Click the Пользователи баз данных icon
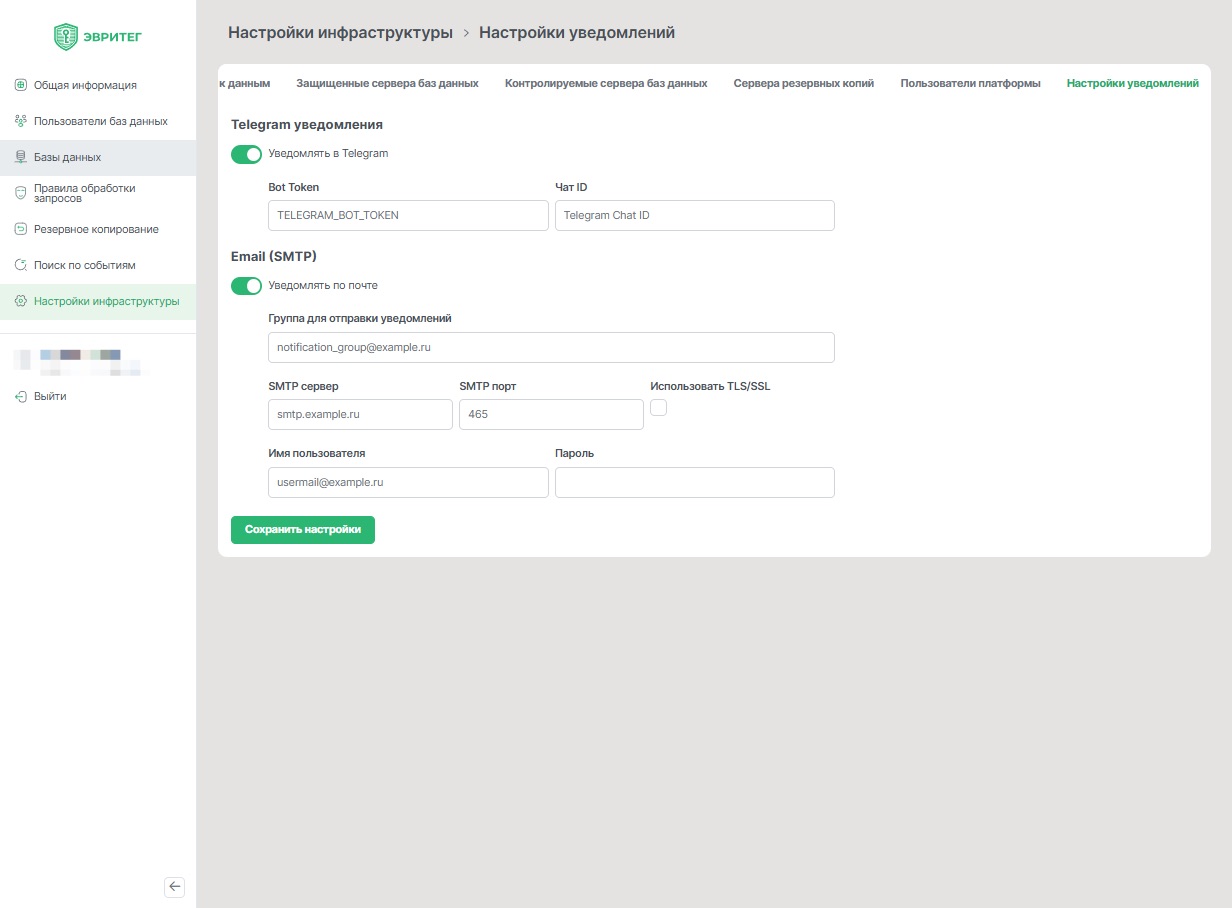 [20, 121]
